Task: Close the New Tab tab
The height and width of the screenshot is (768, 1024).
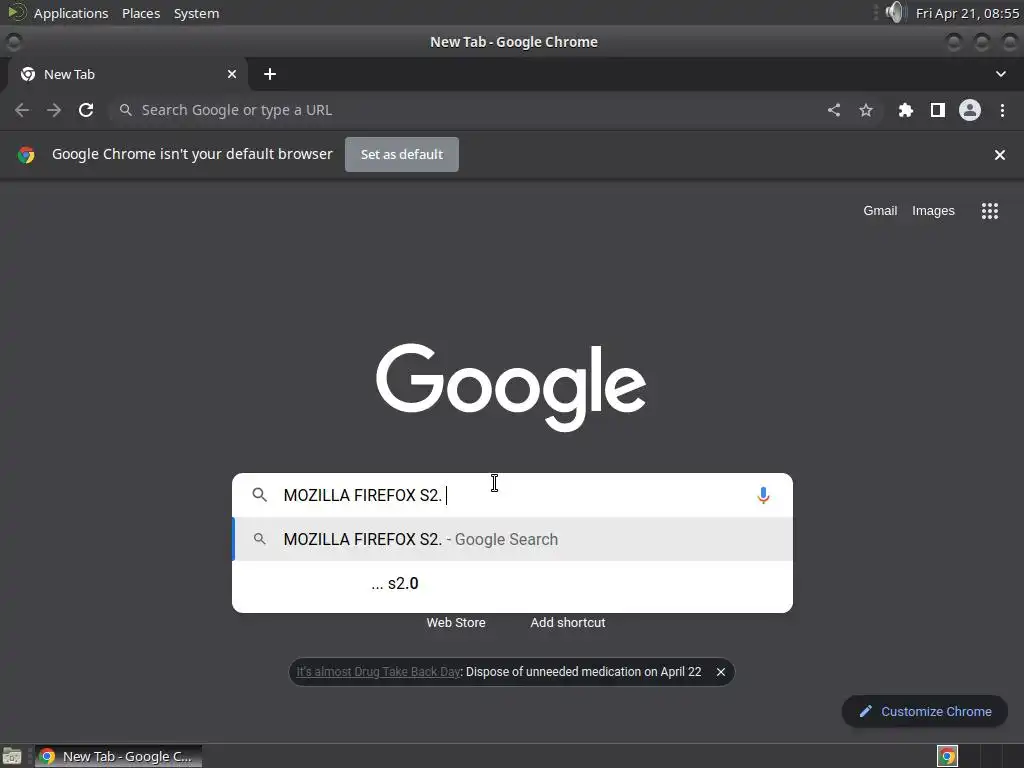Action: [x=232, y=74]
